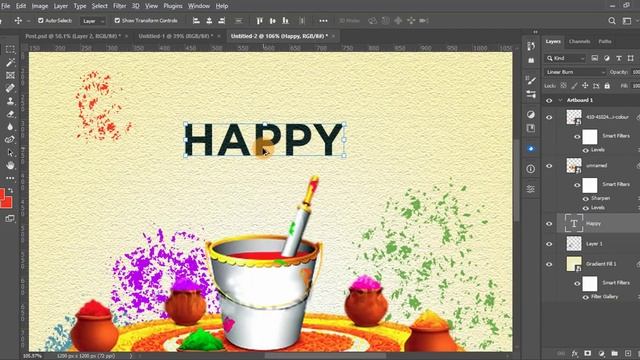640x360 pixels.
Task: Toggle Auto-Select checkbox
Action: click(x=40, y=20)
